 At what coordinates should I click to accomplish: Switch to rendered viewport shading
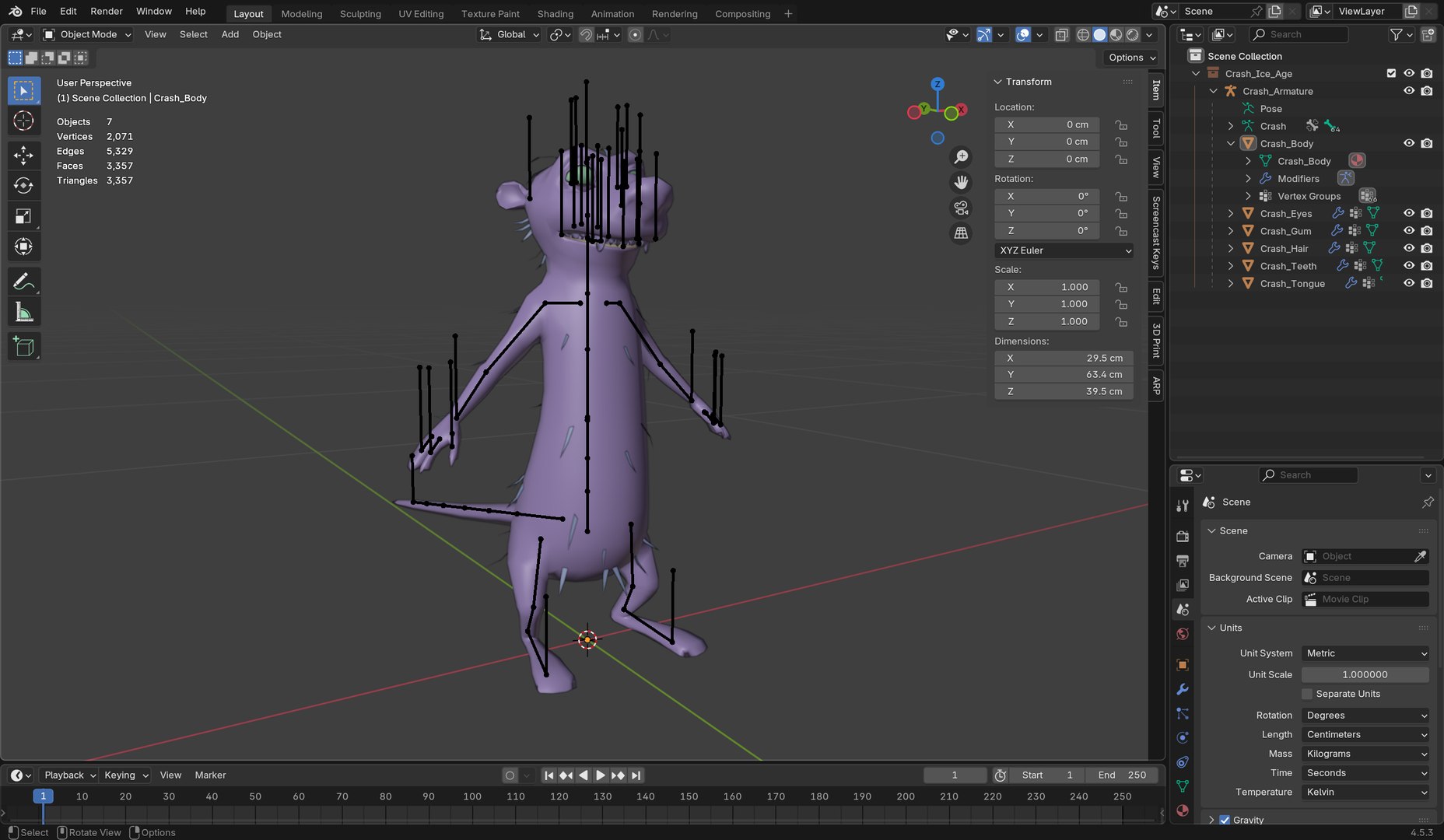tap(1132, 34)
